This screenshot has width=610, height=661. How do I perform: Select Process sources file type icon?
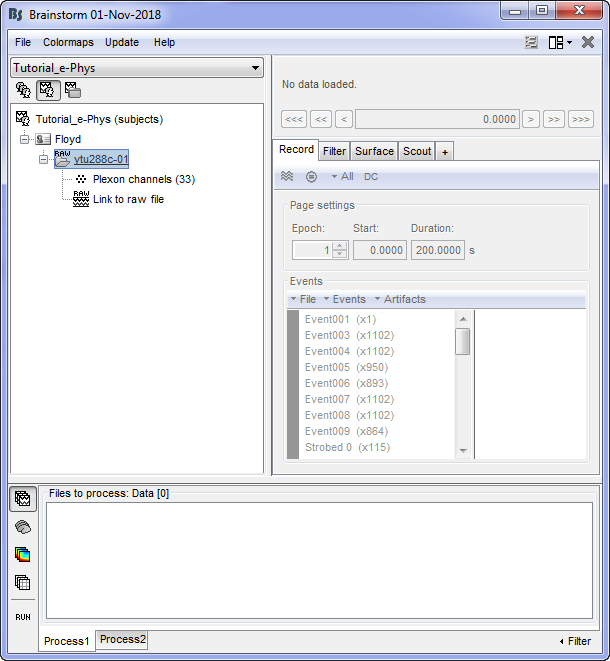click(x=23, y=526)
